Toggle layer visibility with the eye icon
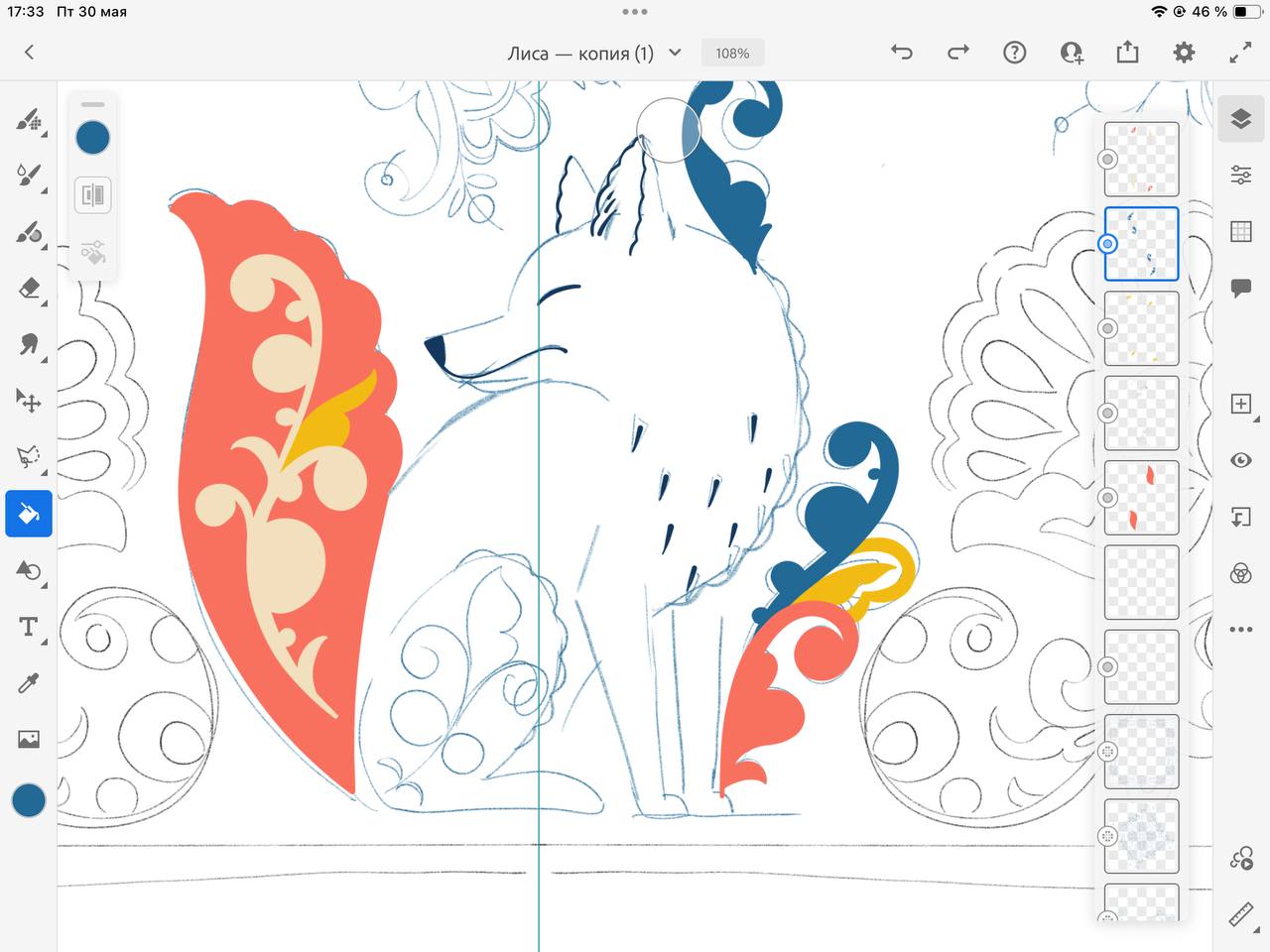The width and height of the screenshot is (1270, 952). pos(1240,460)
